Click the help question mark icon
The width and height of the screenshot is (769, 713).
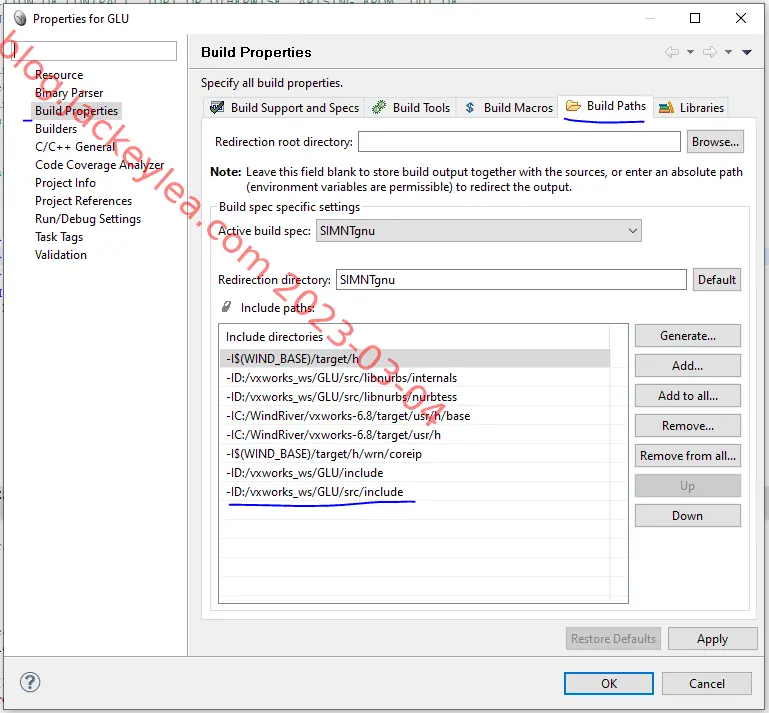[x=30, y=682]
